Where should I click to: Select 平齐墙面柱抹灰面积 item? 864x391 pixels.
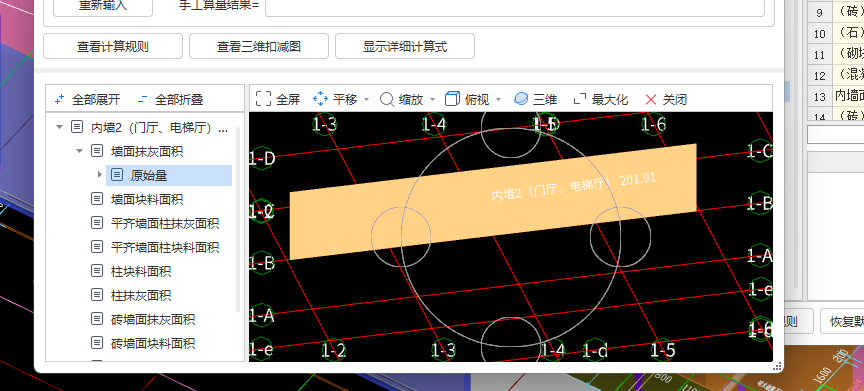[x=165, y=224]
